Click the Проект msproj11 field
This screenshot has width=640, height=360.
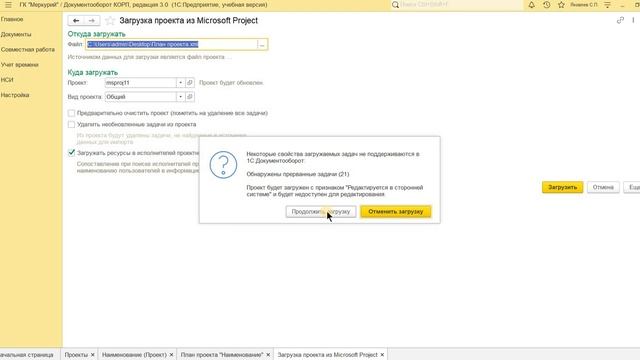[140, 82]
